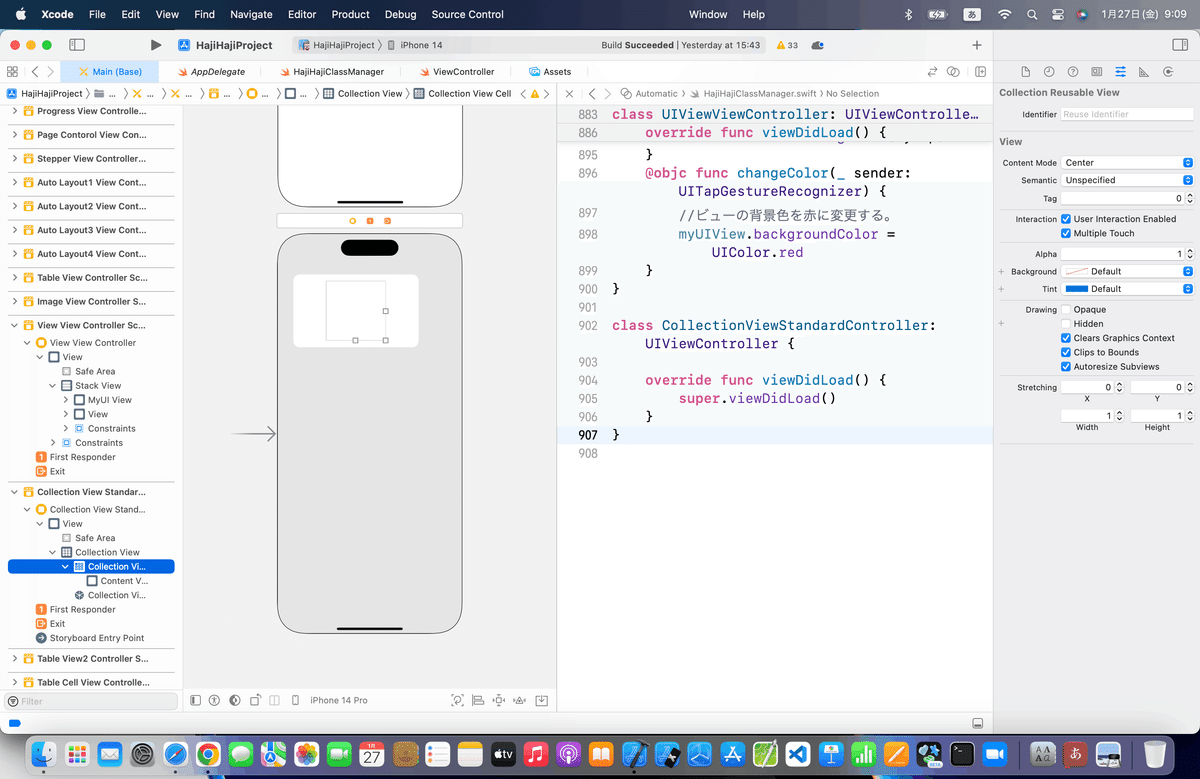Toggle the navigator sidebar in the toolbar
Viewport: 1200px width, 779px height.
(x=77, y=45)
